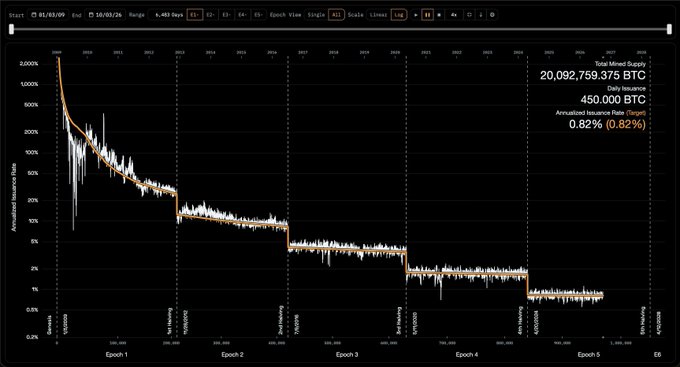Switch Epoch View to All

[x=336, y=15]
